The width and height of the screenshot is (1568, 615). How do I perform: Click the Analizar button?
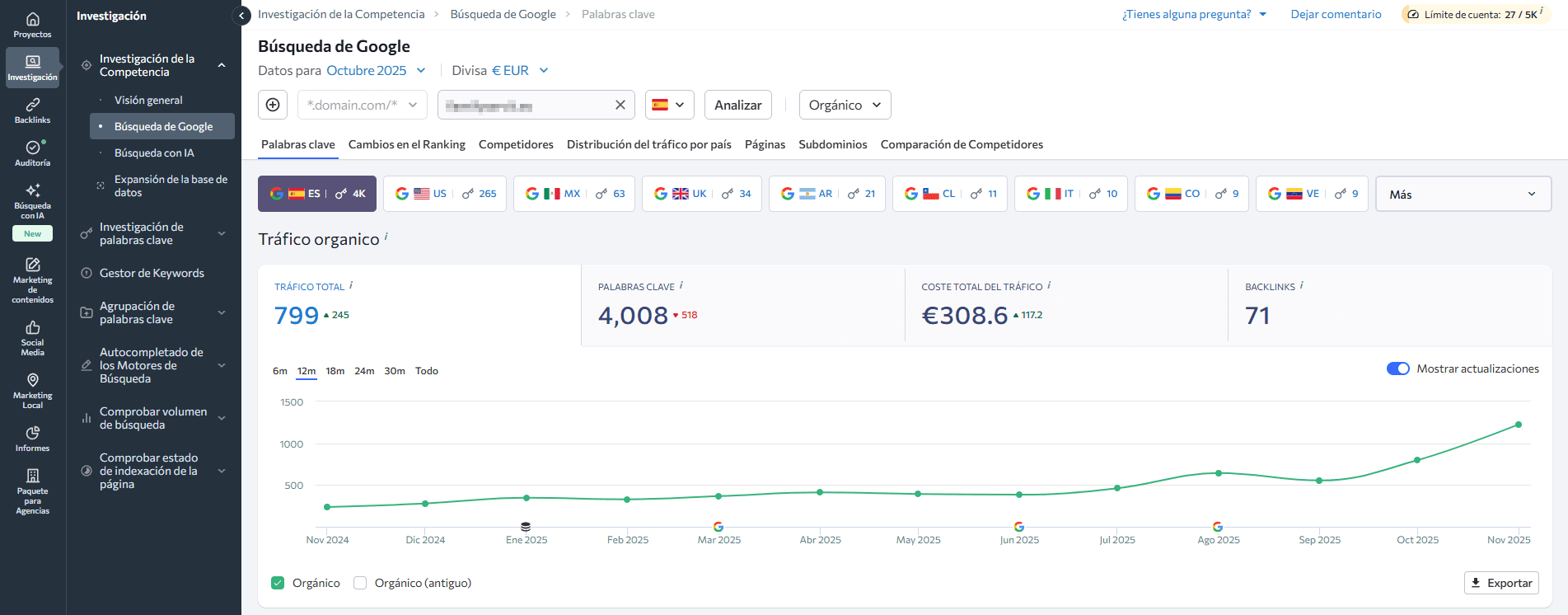point(737,105)
